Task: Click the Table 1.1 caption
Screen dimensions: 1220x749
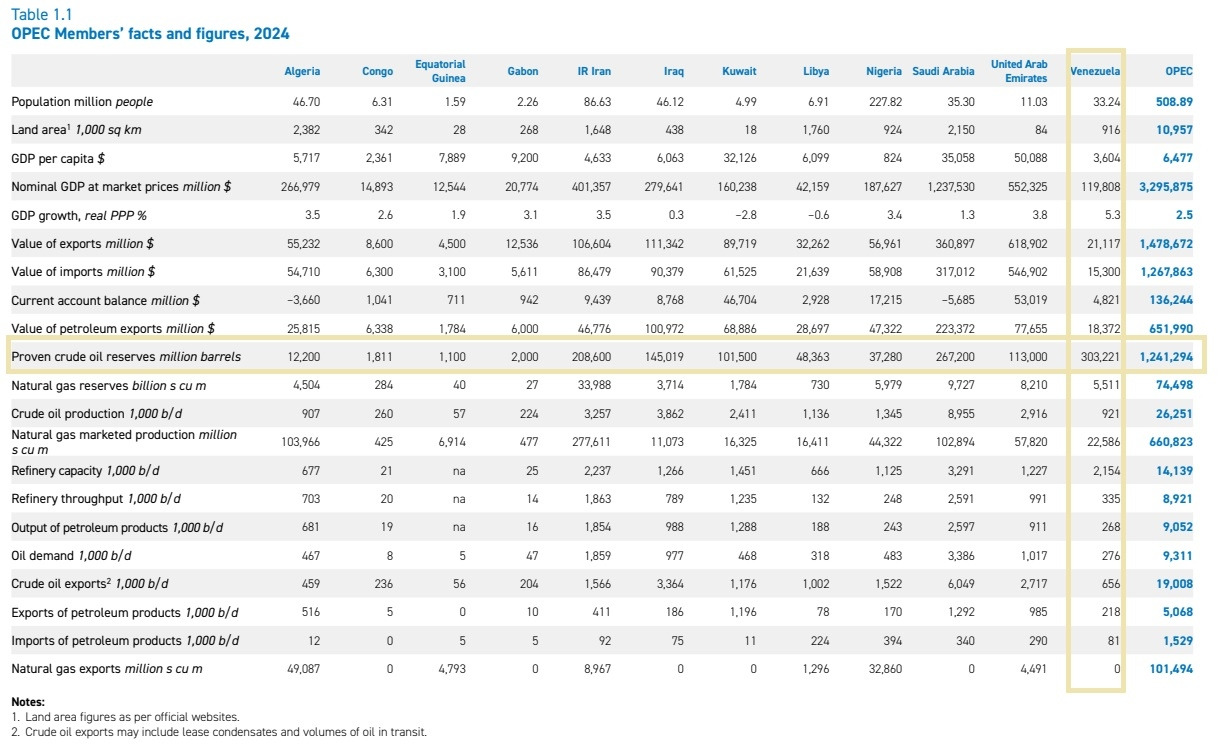Action: 41,14
